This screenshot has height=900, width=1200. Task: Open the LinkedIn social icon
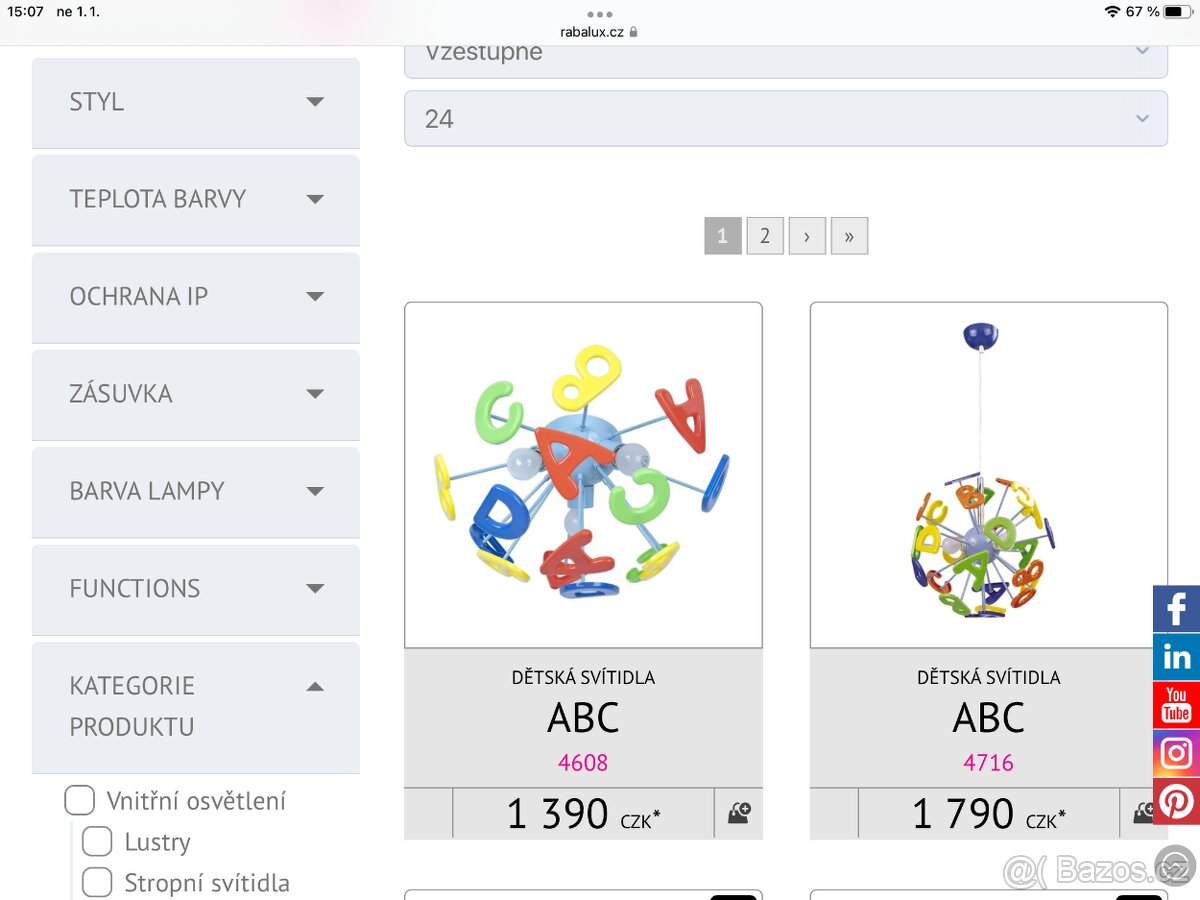[1177, 657]
